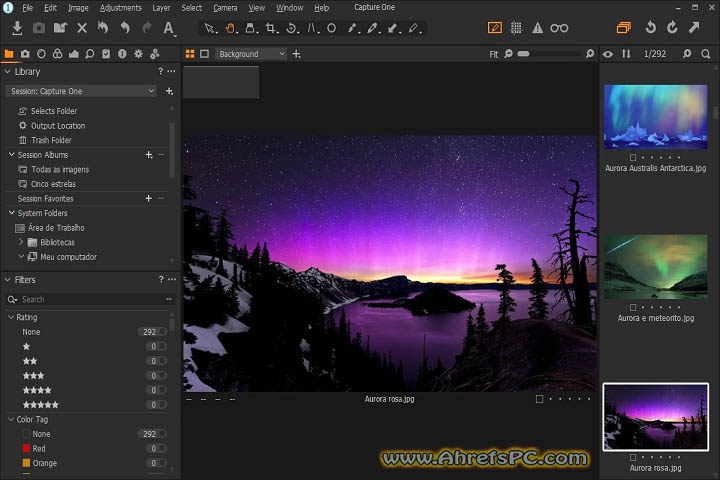
Task: Add new layer with plus next to Background
Action: click(297, 54)
